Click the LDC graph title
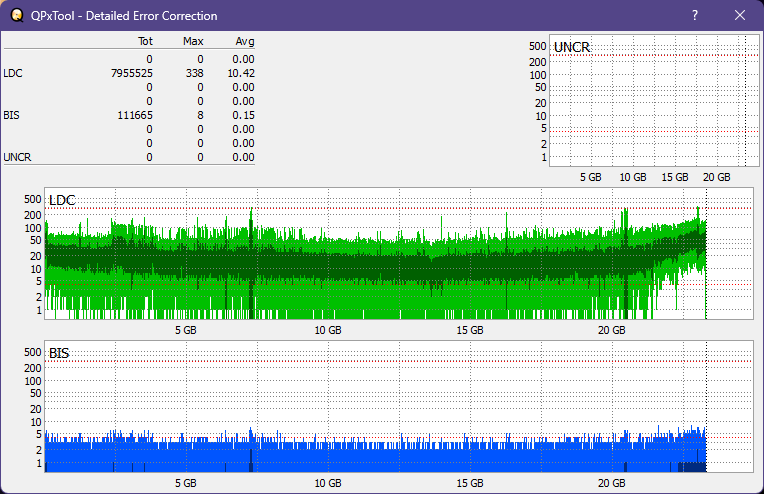The image size is (764, 494). [62, 200]
